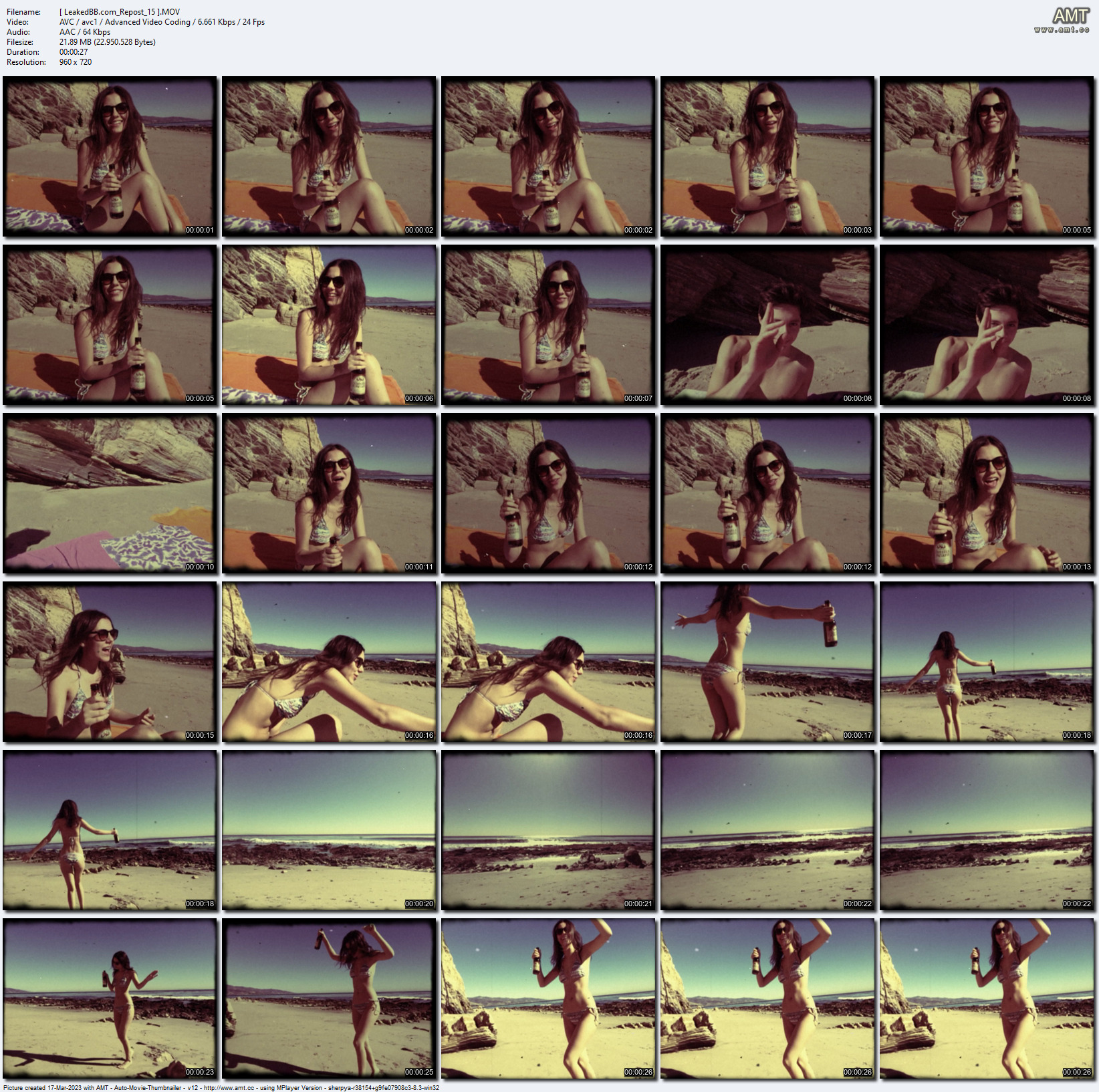
Task: Click the filename LeakedBB.com_Repost_15 .MOV
Action: tap(120, 12)
